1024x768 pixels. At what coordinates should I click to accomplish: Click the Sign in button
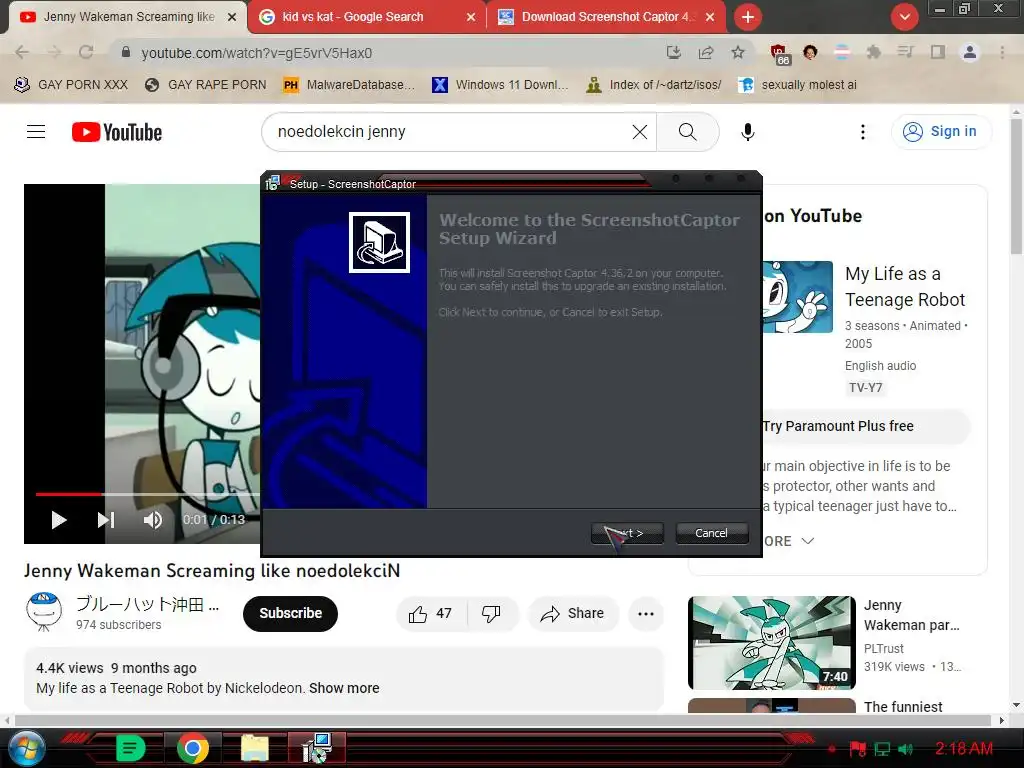940,131
